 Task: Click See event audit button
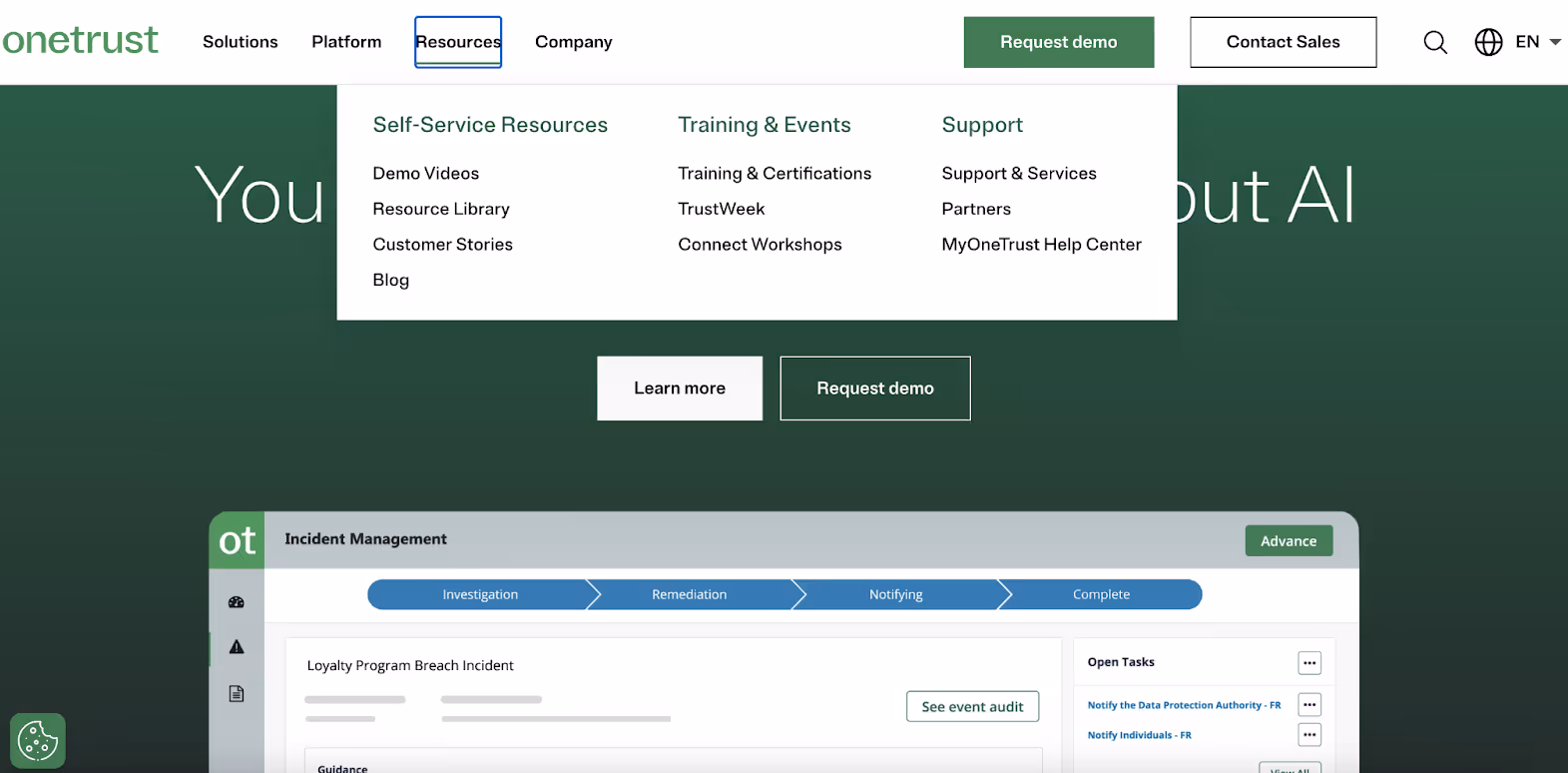(972, 706)
